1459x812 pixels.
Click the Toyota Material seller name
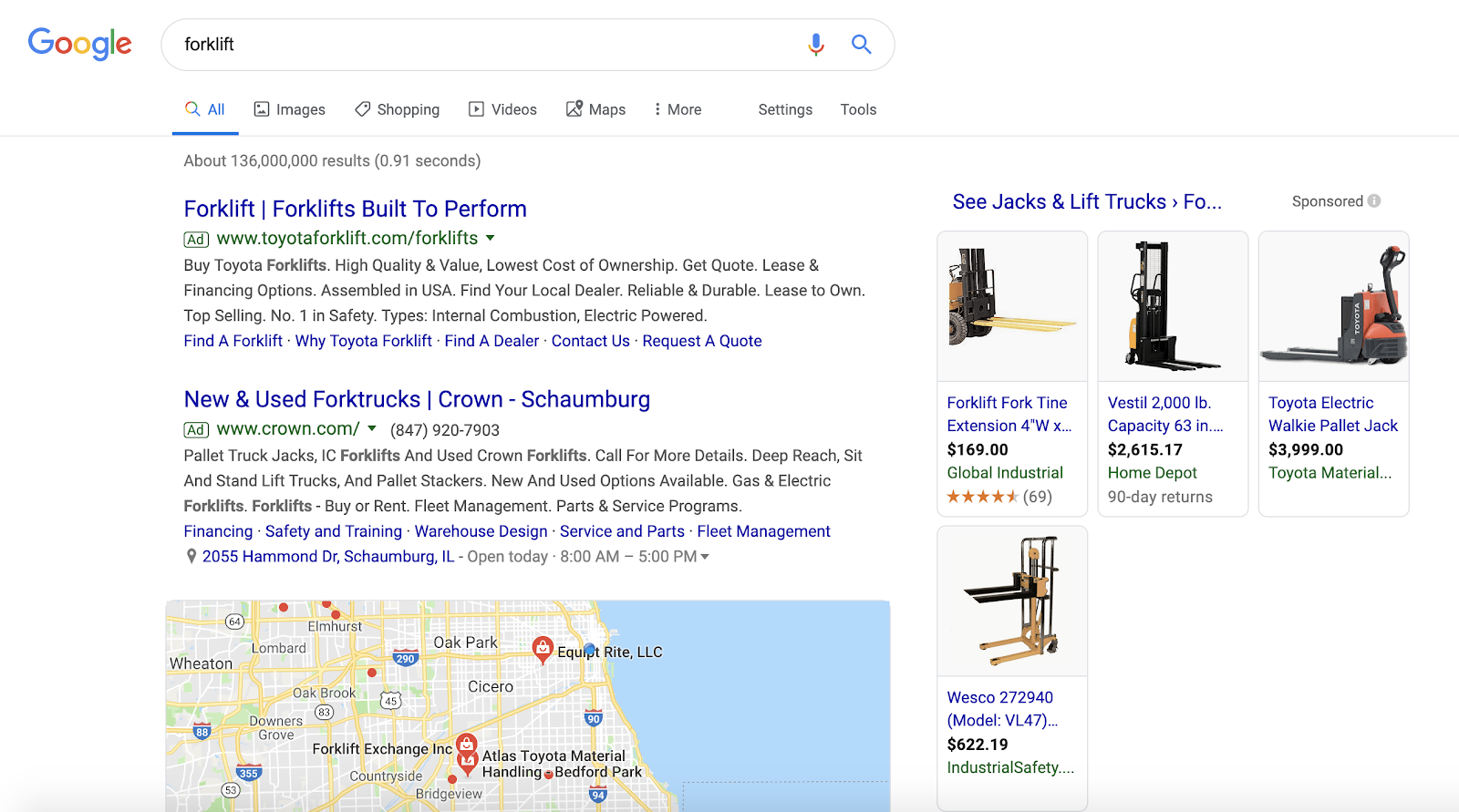click(1330, 473)
